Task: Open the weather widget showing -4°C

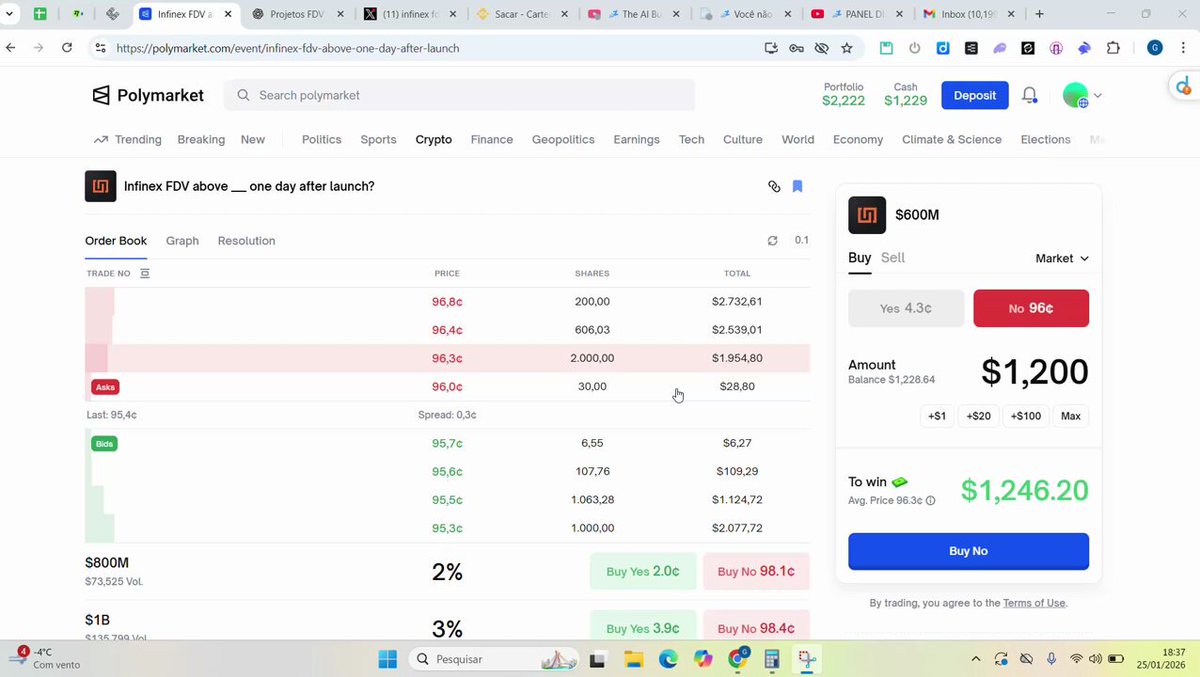Action: (45, 658)
